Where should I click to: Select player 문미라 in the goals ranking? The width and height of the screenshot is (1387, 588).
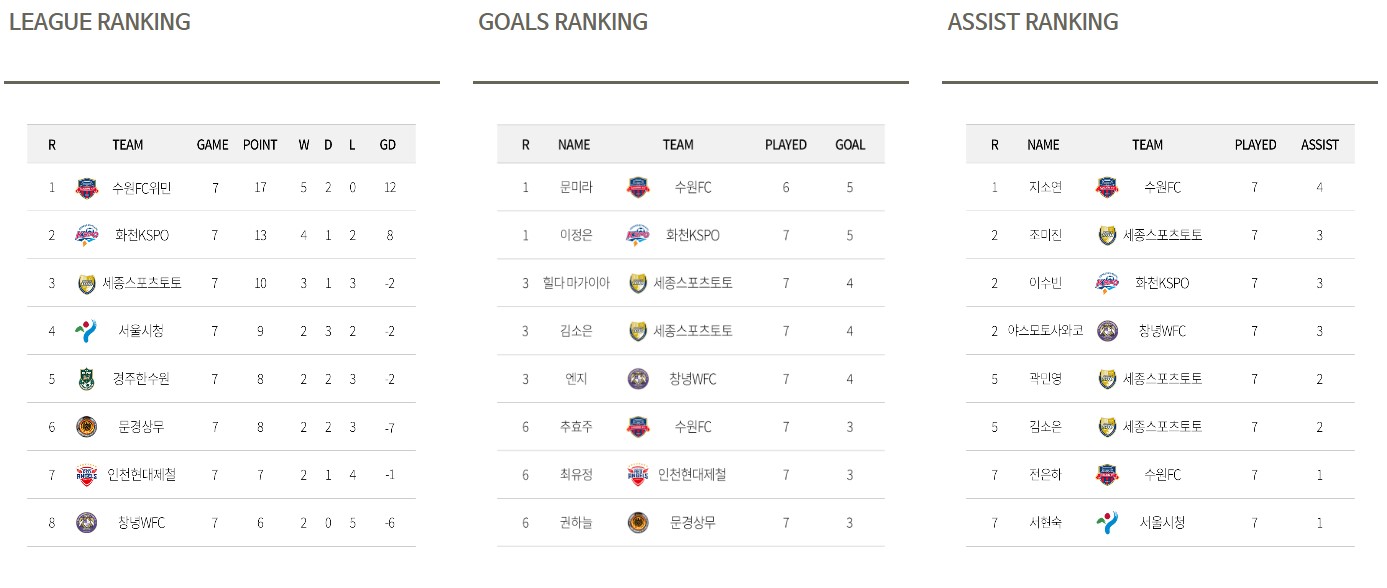pyautogui.click(x=577, y=187)
